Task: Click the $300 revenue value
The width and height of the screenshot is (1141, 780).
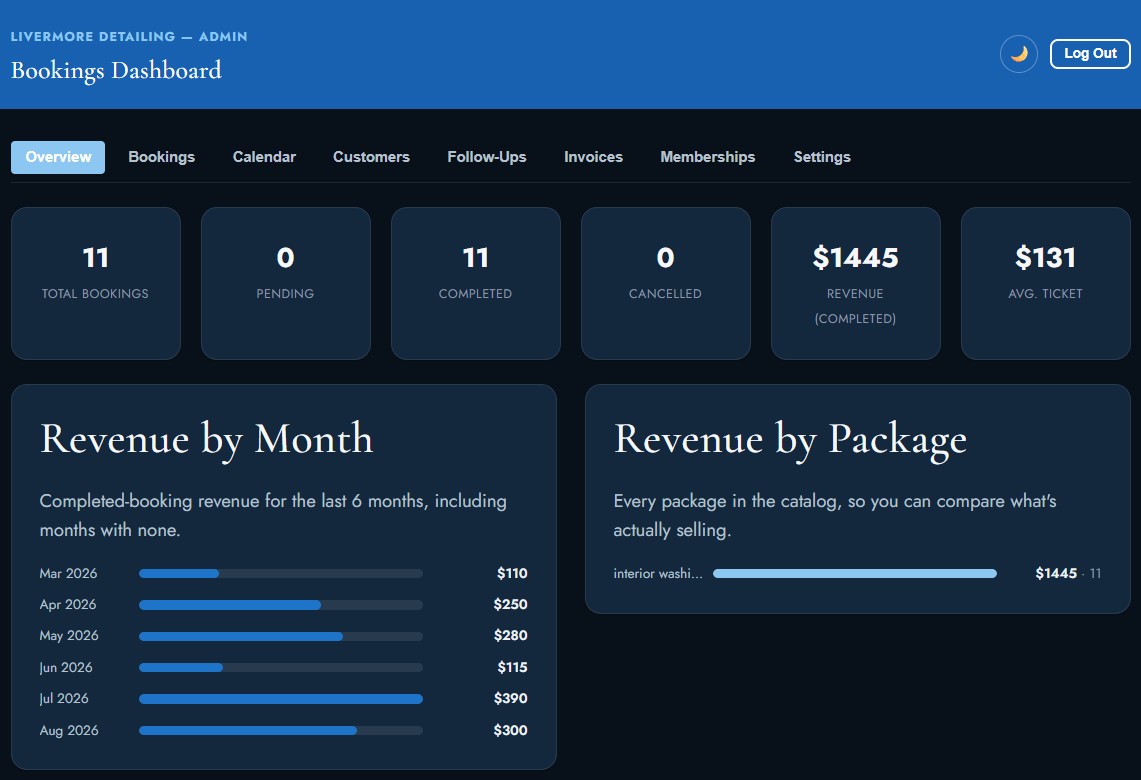Action: click(510, 730)
